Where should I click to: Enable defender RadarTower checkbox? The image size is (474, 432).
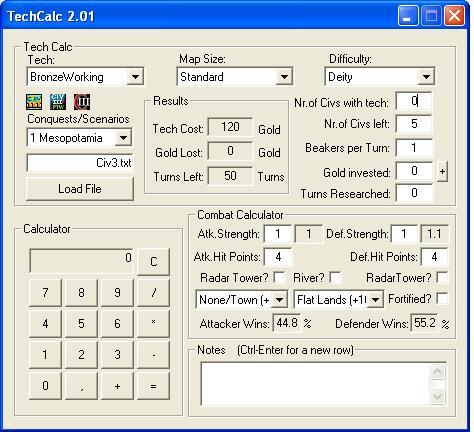tap(442, 277)
